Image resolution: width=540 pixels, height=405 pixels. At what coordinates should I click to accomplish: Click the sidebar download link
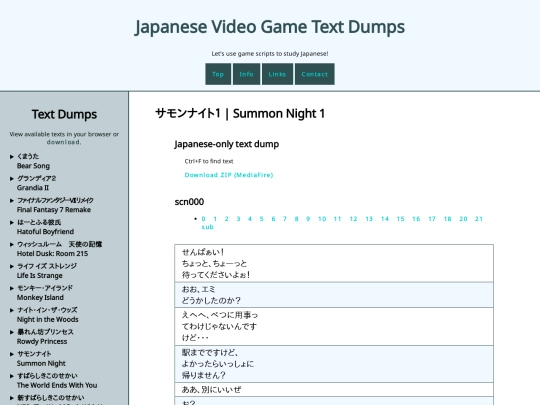click(x=64, y=142)
